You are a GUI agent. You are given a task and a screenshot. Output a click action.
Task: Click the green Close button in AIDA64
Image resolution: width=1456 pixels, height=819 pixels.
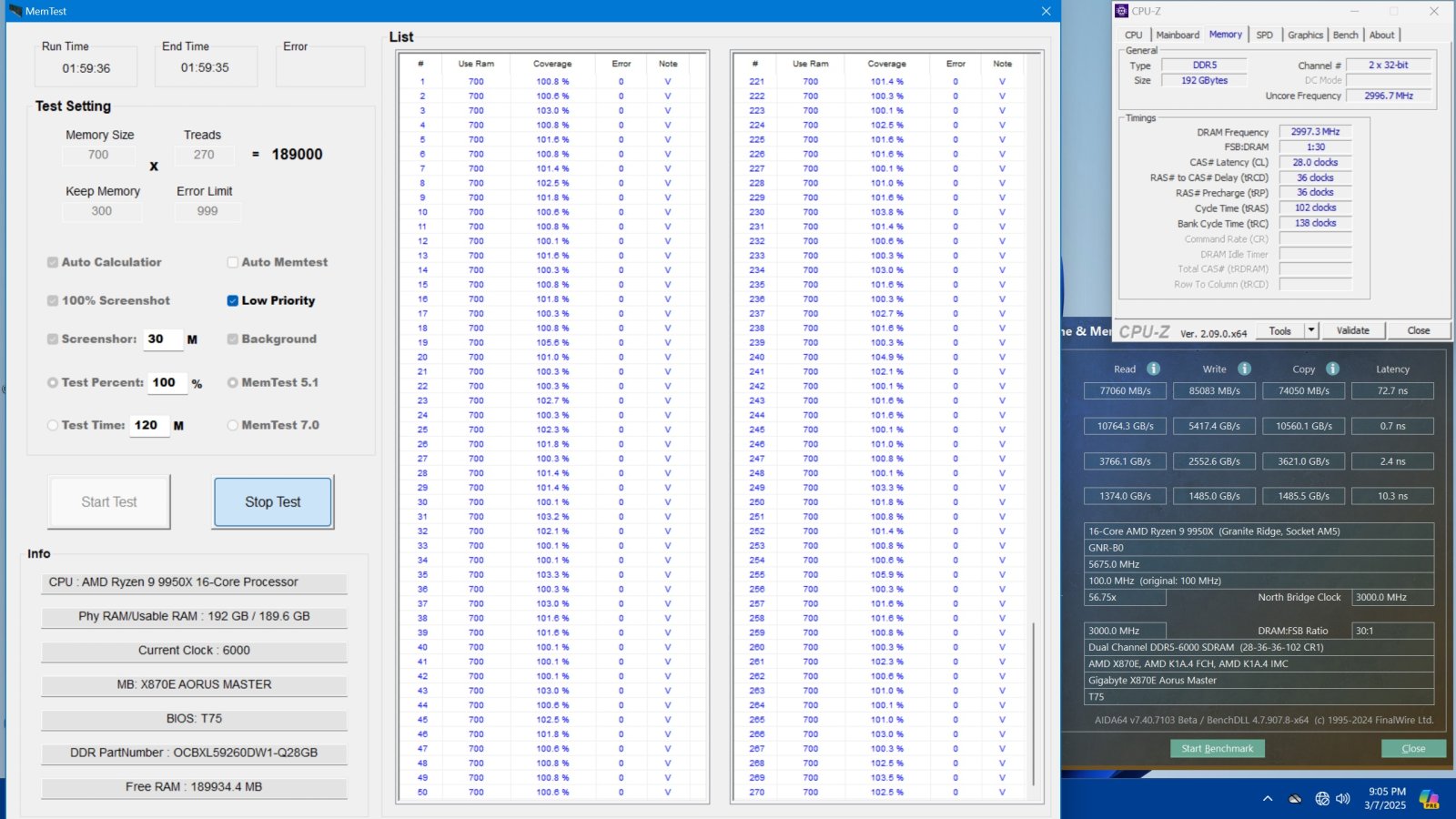click(1413, 748)
